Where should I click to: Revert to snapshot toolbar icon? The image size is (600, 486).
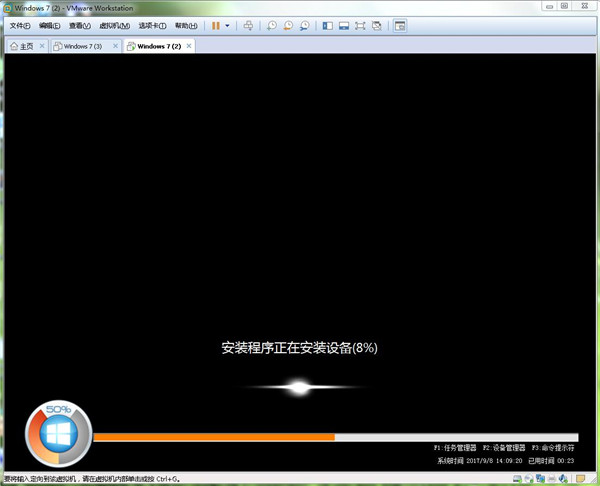[288, 26]
